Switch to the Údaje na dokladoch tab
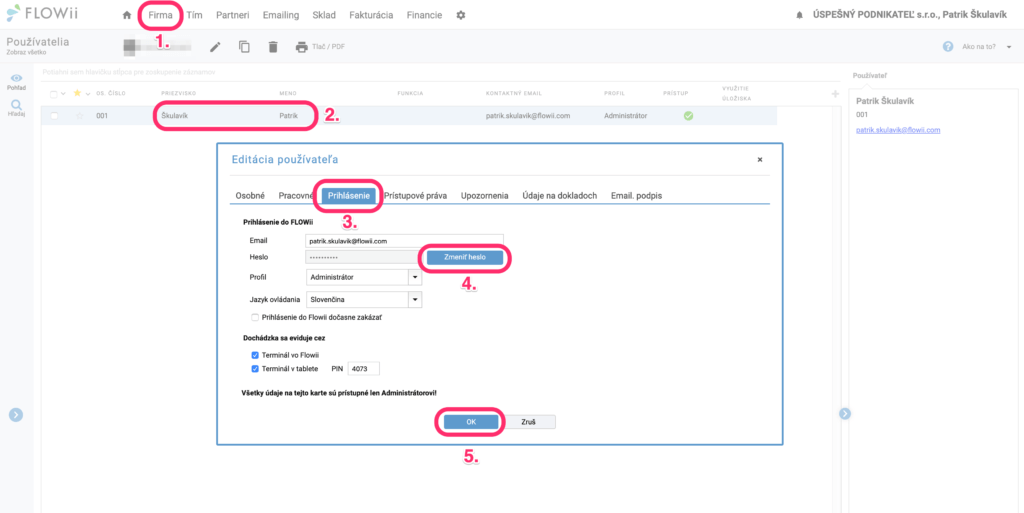 (560, 195)
